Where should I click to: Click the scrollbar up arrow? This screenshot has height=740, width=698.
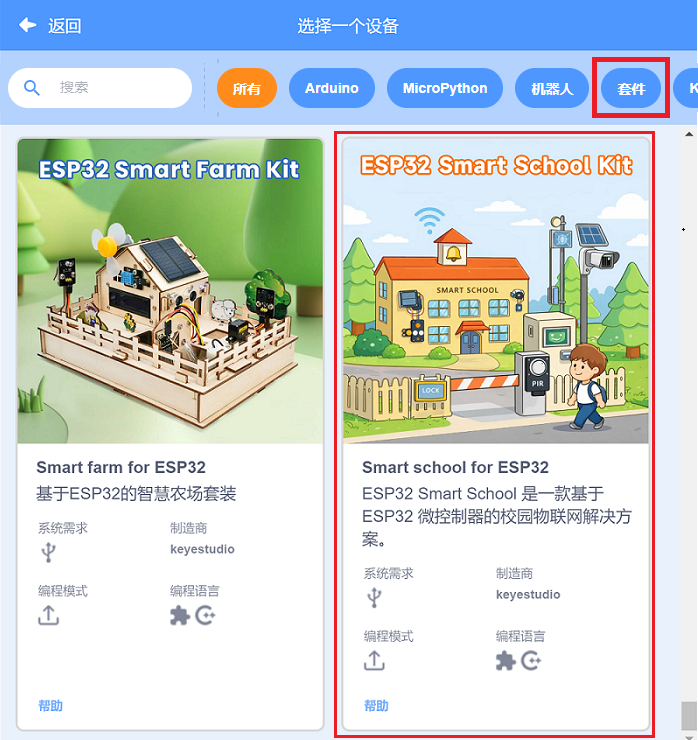tap(689, 135)
